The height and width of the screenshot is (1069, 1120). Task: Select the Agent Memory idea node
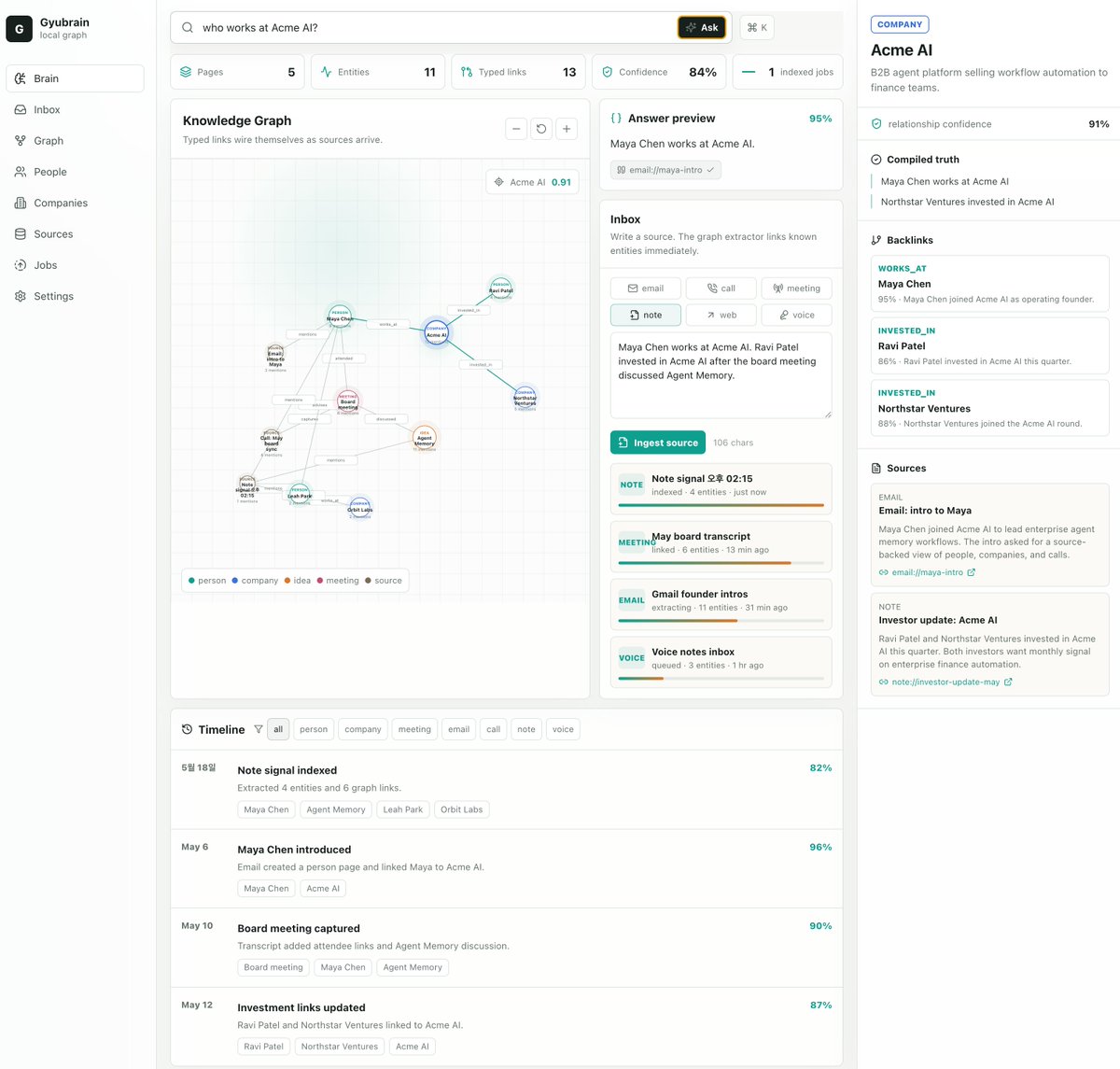click(425, 439)
